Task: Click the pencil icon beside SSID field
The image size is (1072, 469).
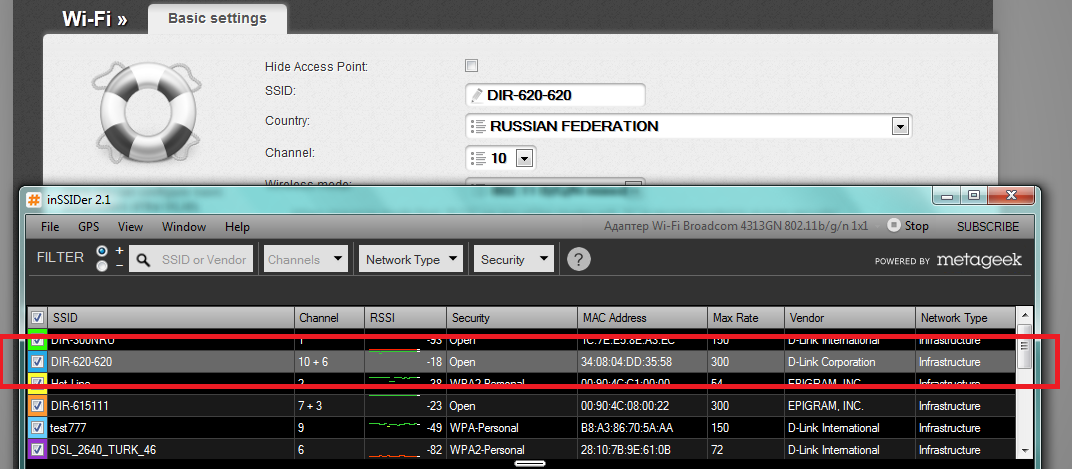Action: 475,96
